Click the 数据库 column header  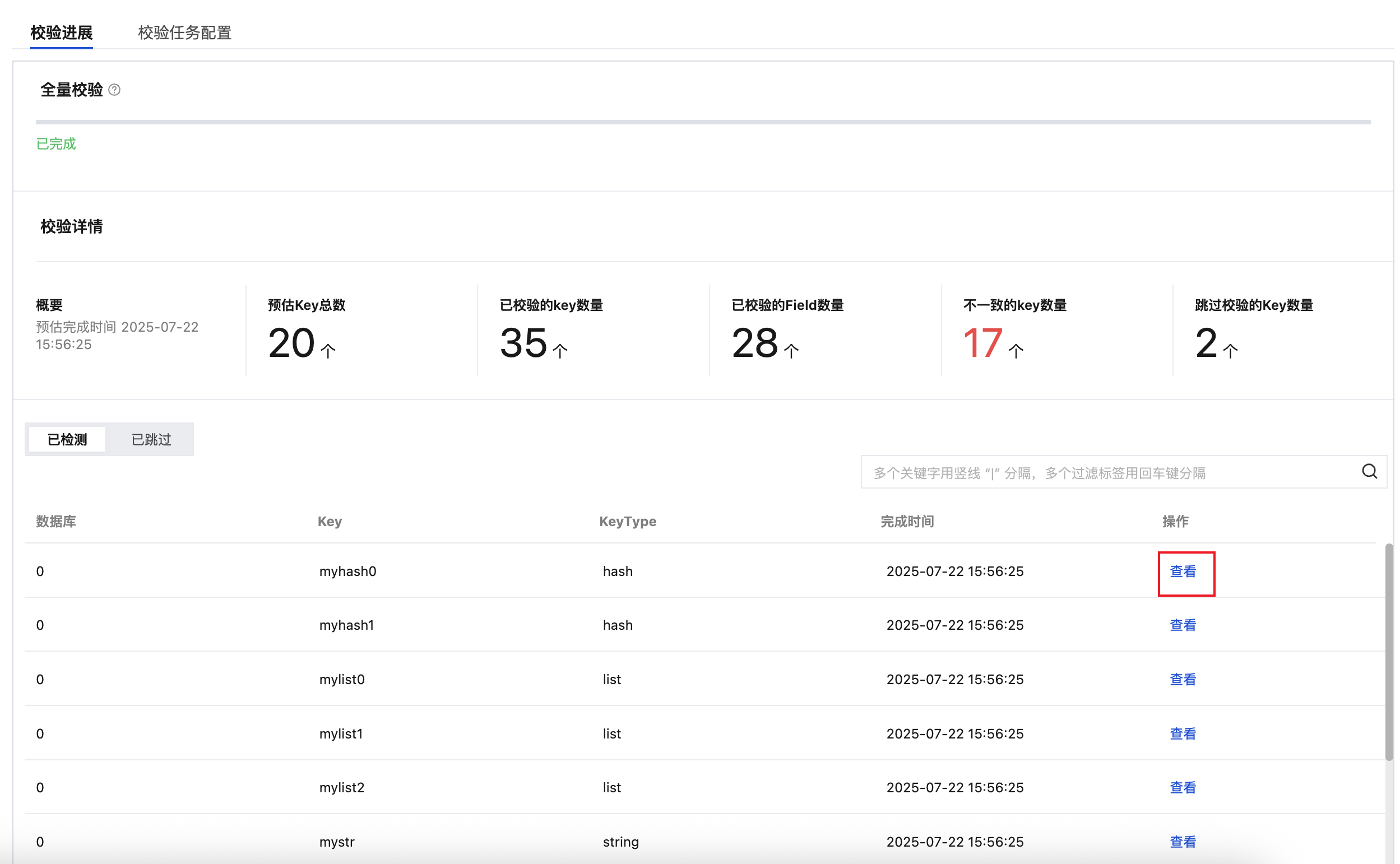56,521
